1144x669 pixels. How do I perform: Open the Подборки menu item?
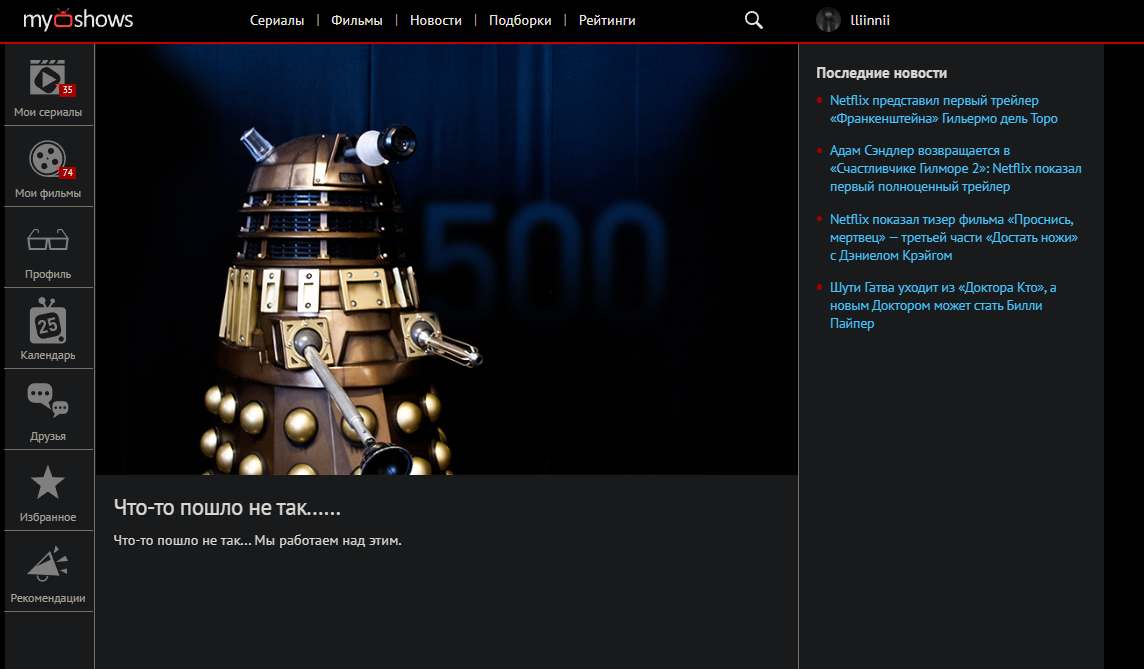click(x=520, y=20)
